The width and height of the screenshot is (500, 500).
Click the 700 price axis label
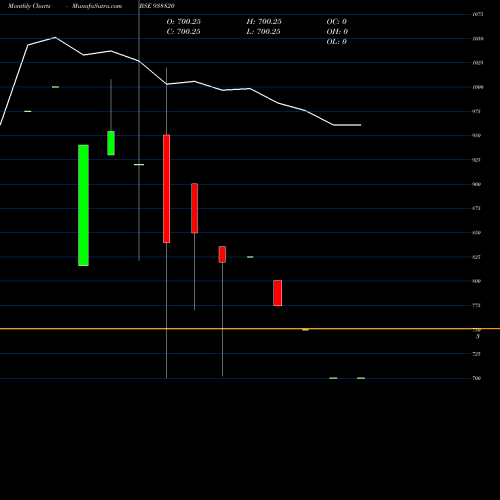(476, 378)
